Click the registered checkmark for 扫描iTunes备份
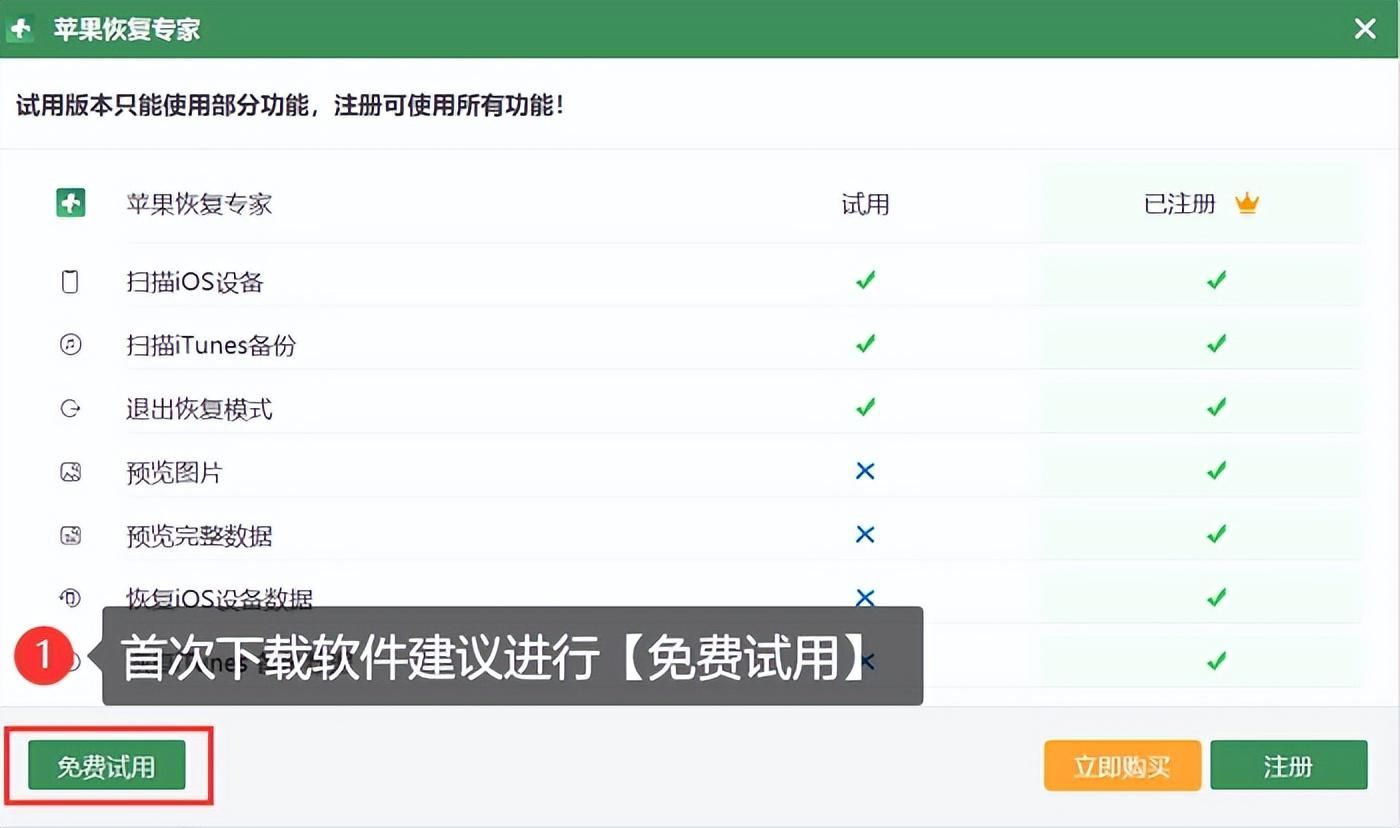1400x828 pixels. coord(1217,344)
